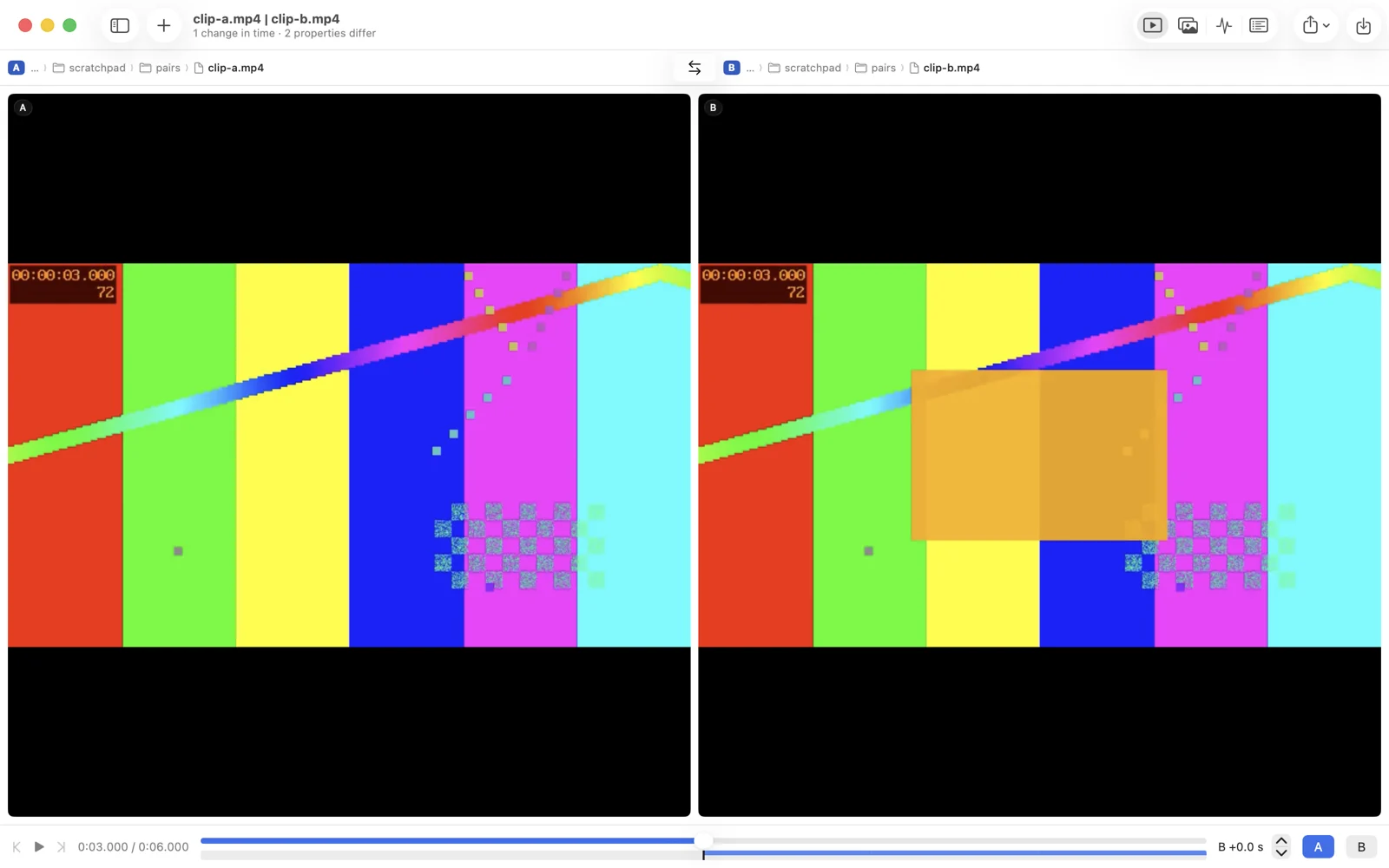Click the B label badge on right video
The height and width of the screenshot is (868, 1389).
pos(713,108)
